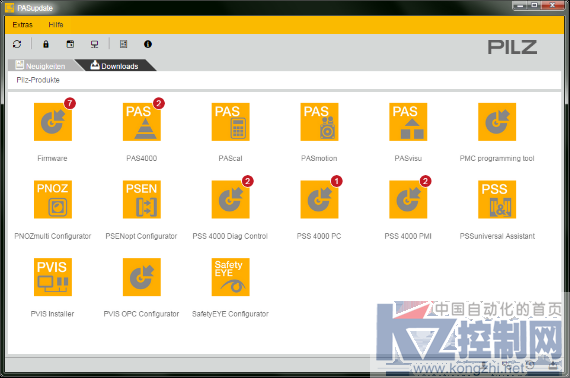Screen dimensions: 570x378
Task: Click the list view toolbar icon
Action: click(x=124, y=44)
